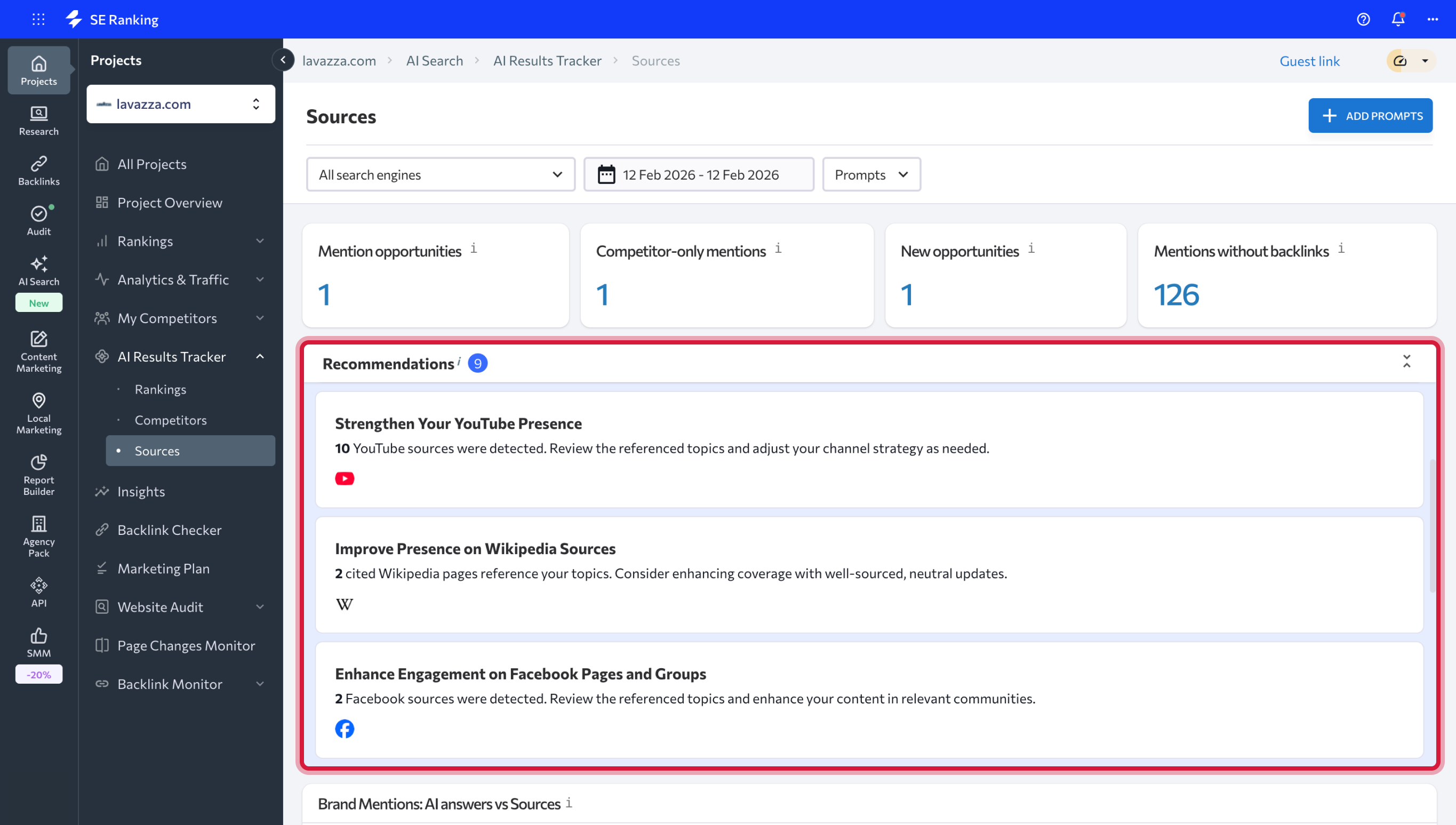This screenshot has height=825, width=1456.
Task: Open the Report Builder sidebar icon
Action: click(38, 474)
